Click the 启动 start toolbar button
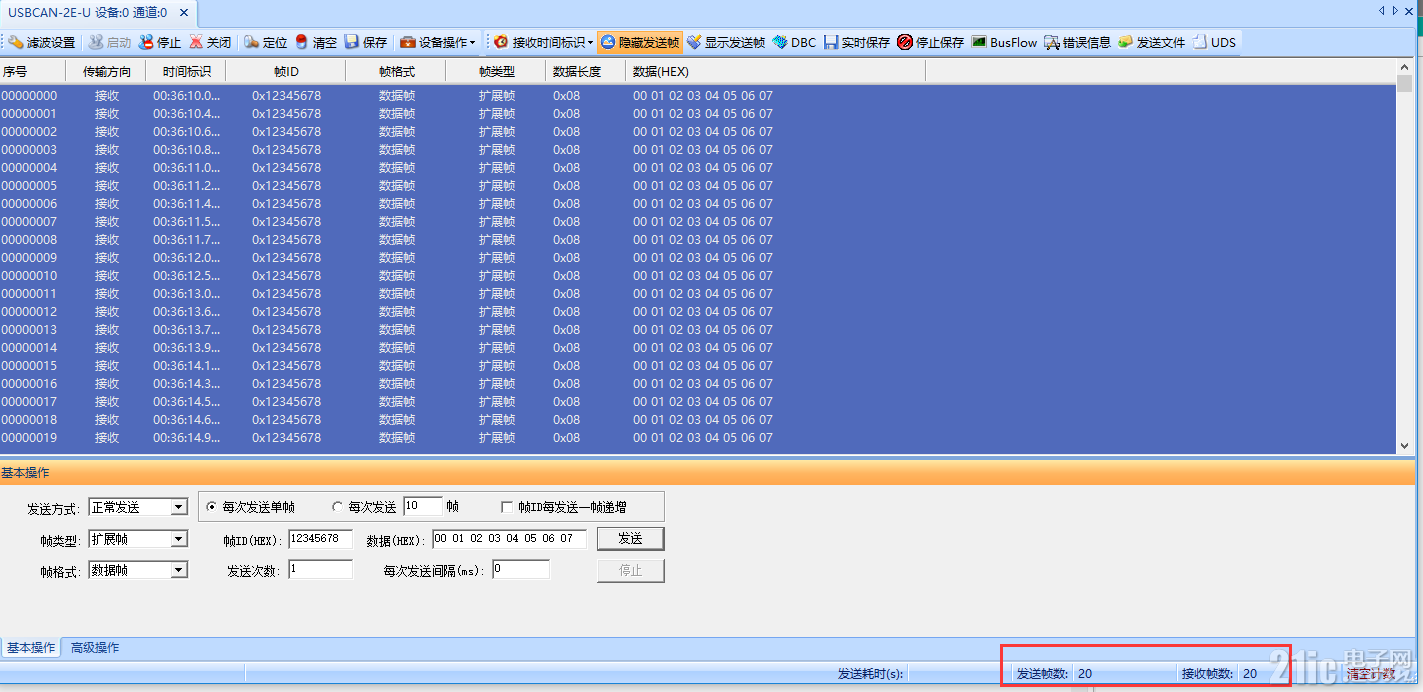The height and width of the screenshot is (692, 1423). coord(110,43)
